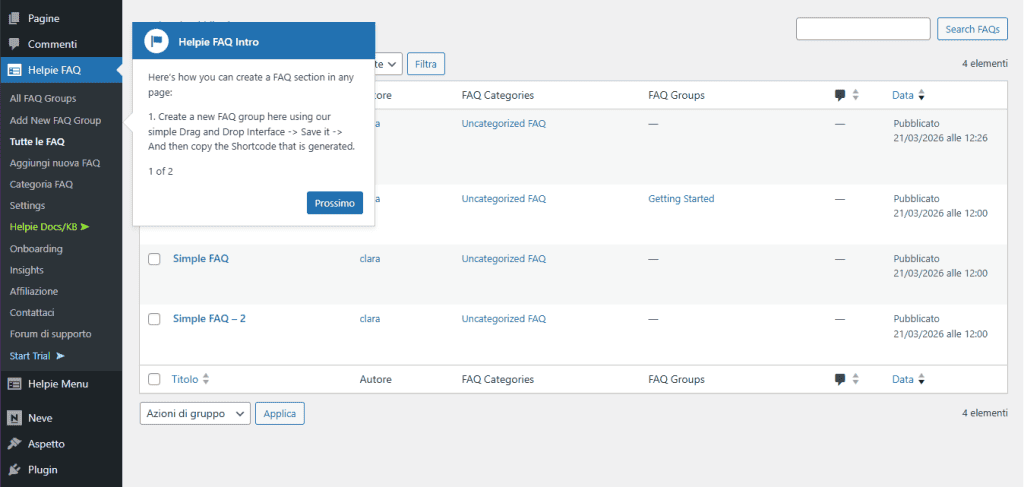Click the Helpie FAQ sidebar icon

[x=14, y=70]
